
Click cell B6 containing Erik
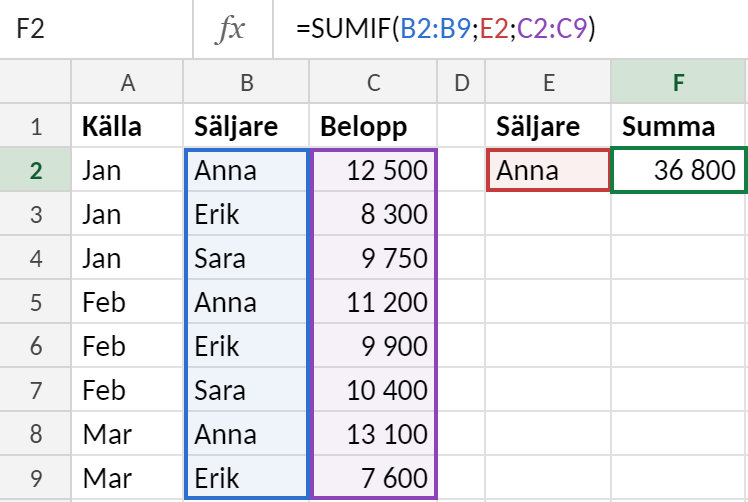[246, 345]
